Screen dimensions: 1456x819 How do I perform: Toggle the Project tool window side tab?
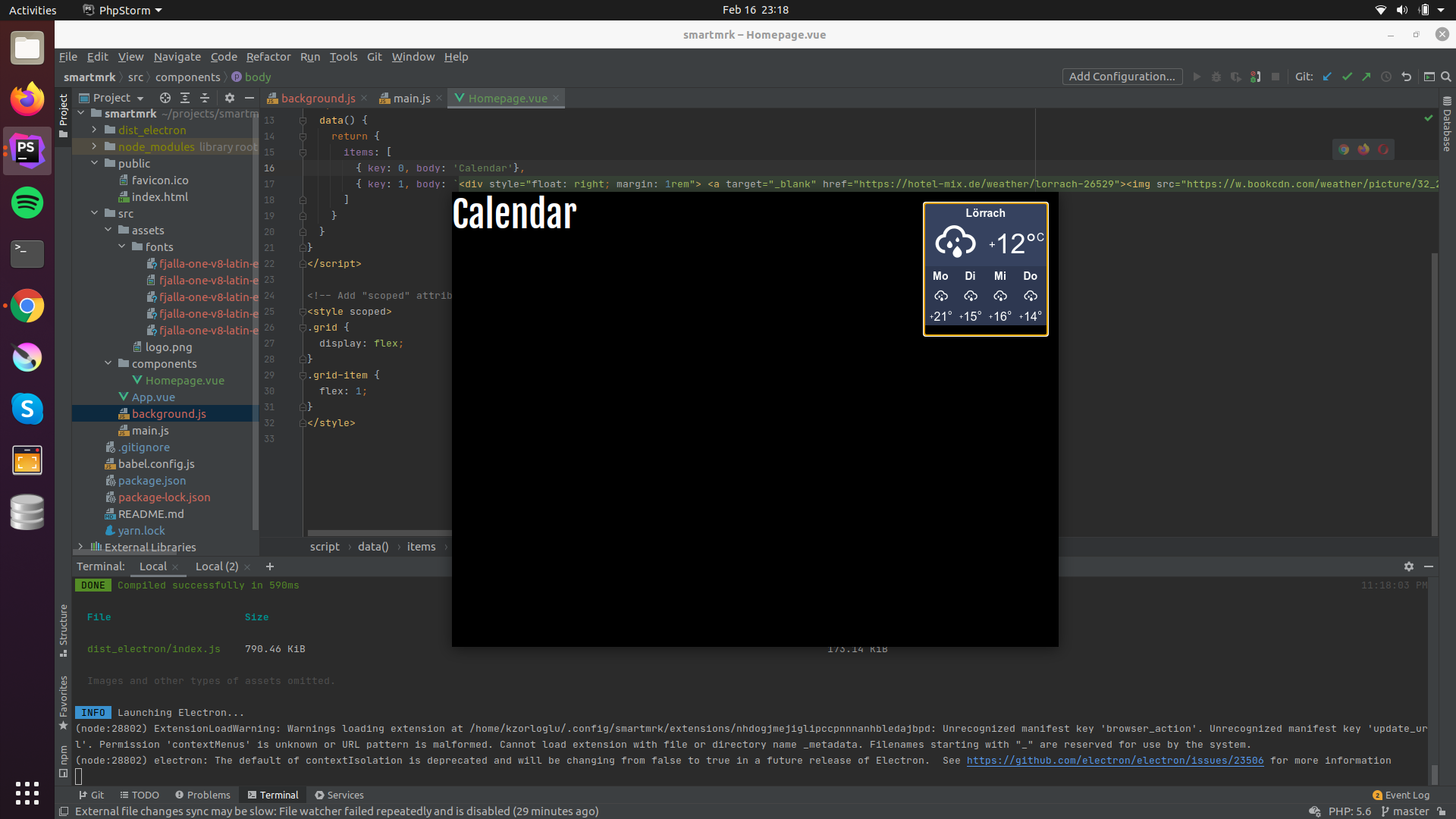pyautogui.click(x=64, y=116)
